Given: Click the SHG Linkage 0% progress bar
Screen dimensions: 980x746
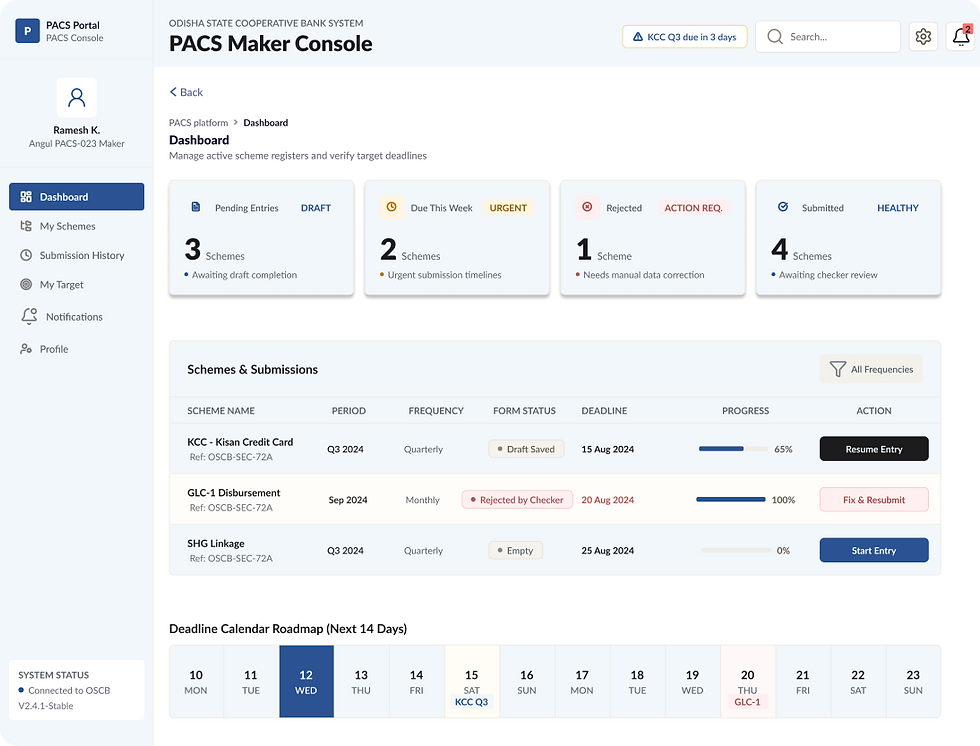Looking at the screenshot, I should pos(736,550).
